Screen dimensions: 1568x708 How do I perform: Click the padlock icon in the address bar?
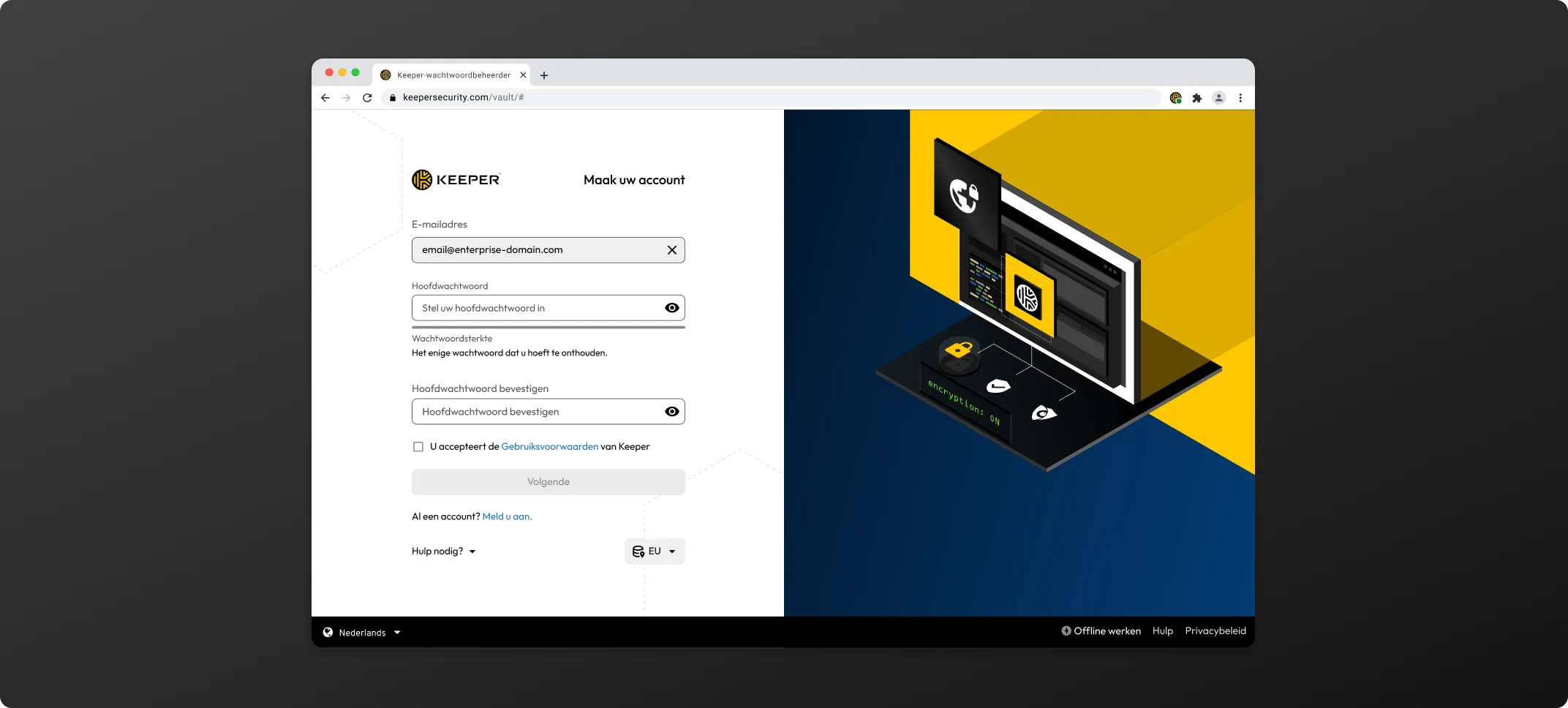pos(393,98)
